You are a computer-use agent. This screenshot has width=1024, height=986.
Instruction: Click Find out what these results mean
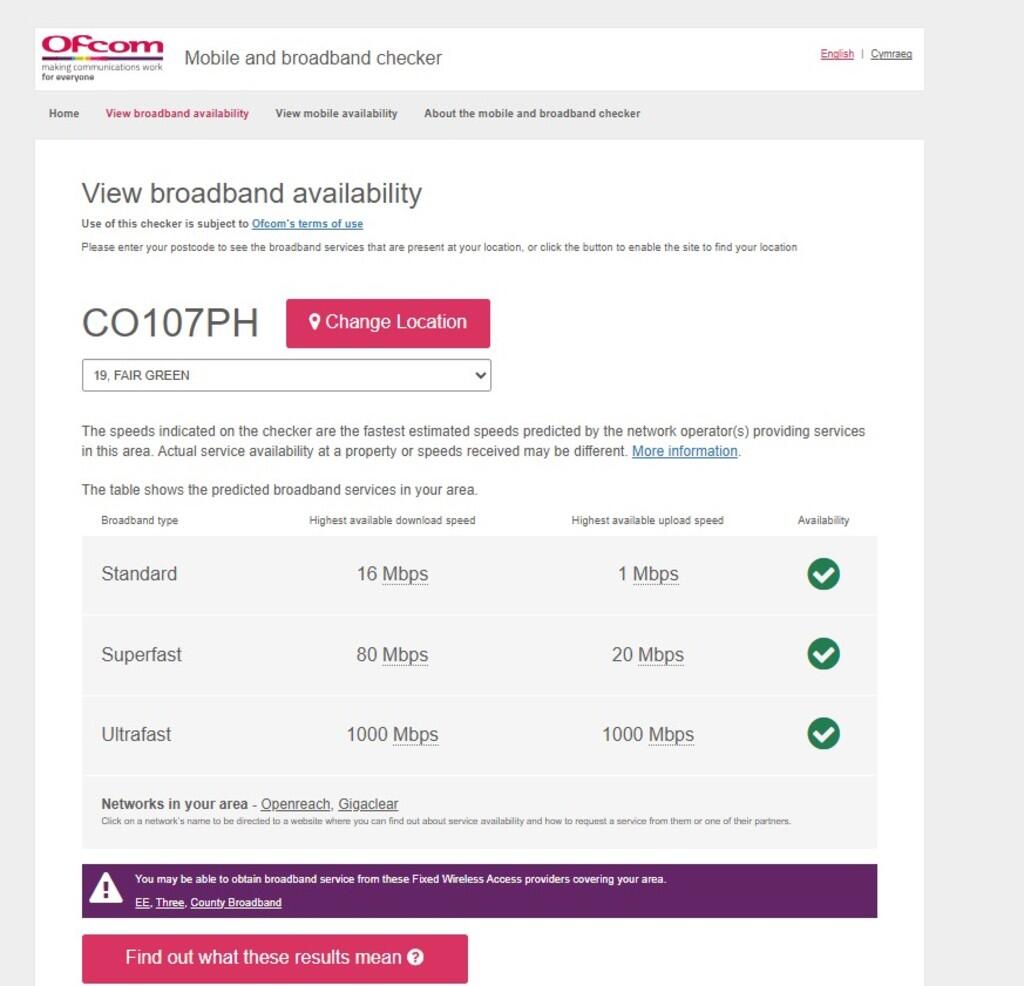pyautogui.click(x=274, y=958)
